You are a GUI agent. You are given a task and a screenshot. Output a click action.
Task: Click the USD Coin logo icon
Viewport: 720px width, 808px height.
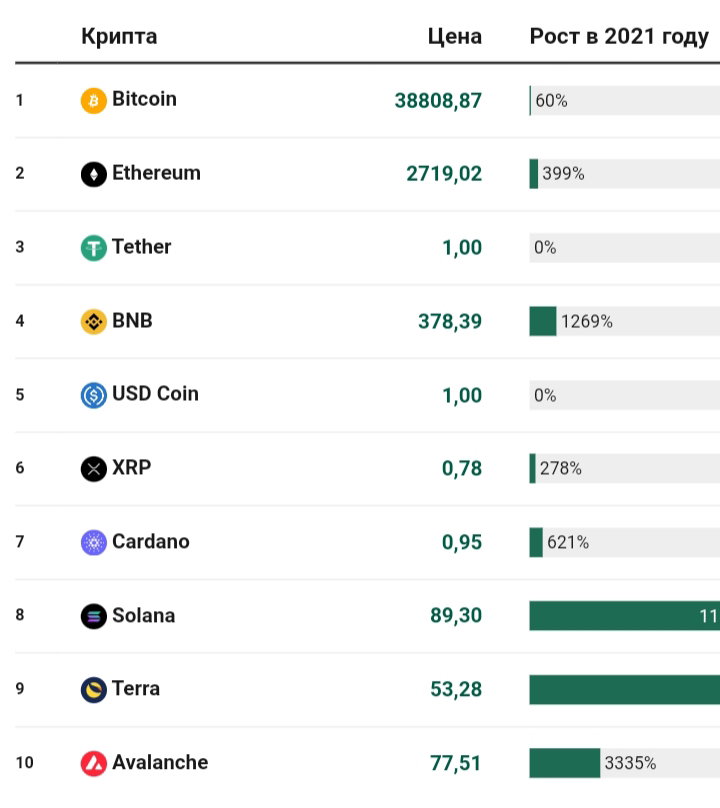click(94, 395)
